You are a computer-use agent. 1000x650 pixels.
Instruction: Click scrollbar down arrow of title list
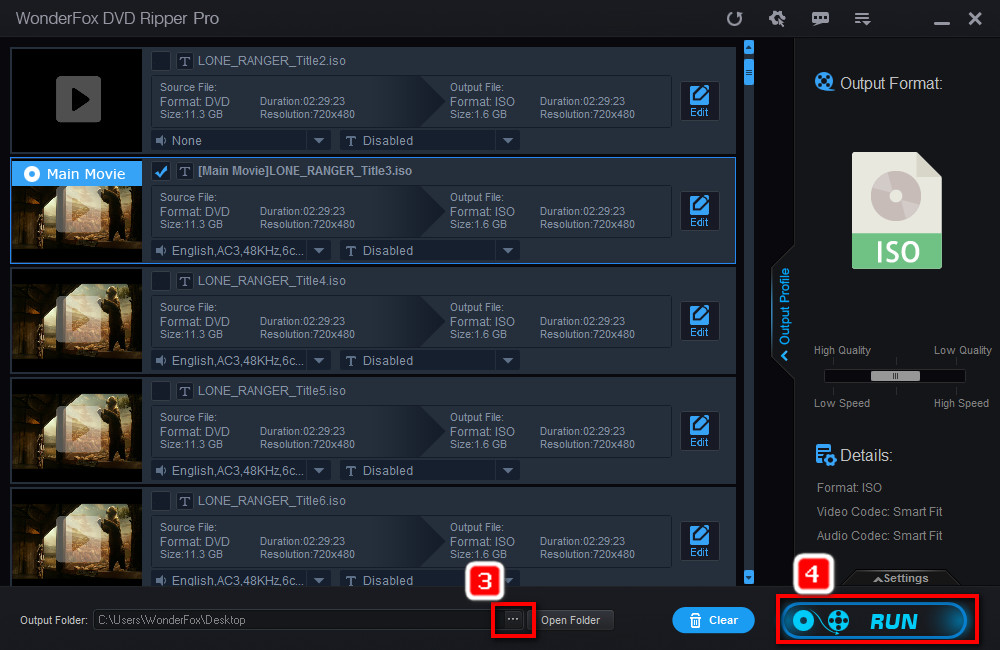pos(749,577)
